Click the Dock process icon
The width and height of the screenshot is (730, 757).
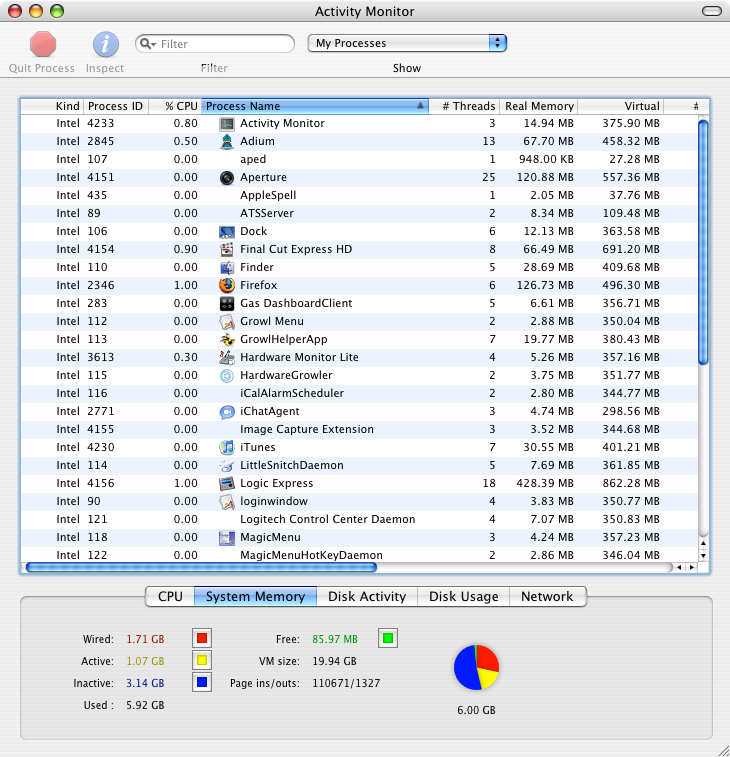point(226,232)
